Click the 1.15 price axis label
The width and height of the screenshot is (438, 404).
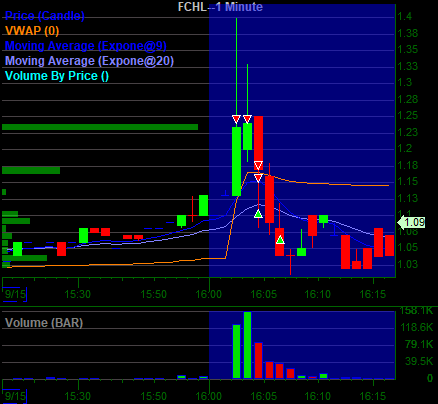[x=408, y=182]
